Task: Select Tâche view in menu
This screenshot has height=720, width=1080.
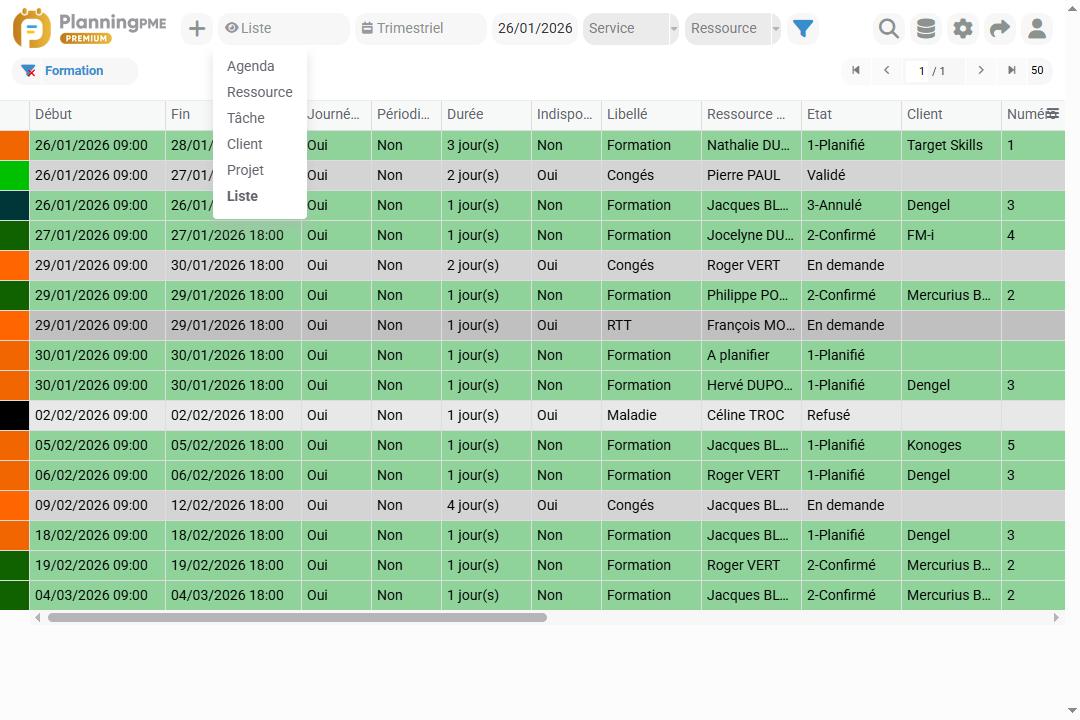Action: click(246, 118)
